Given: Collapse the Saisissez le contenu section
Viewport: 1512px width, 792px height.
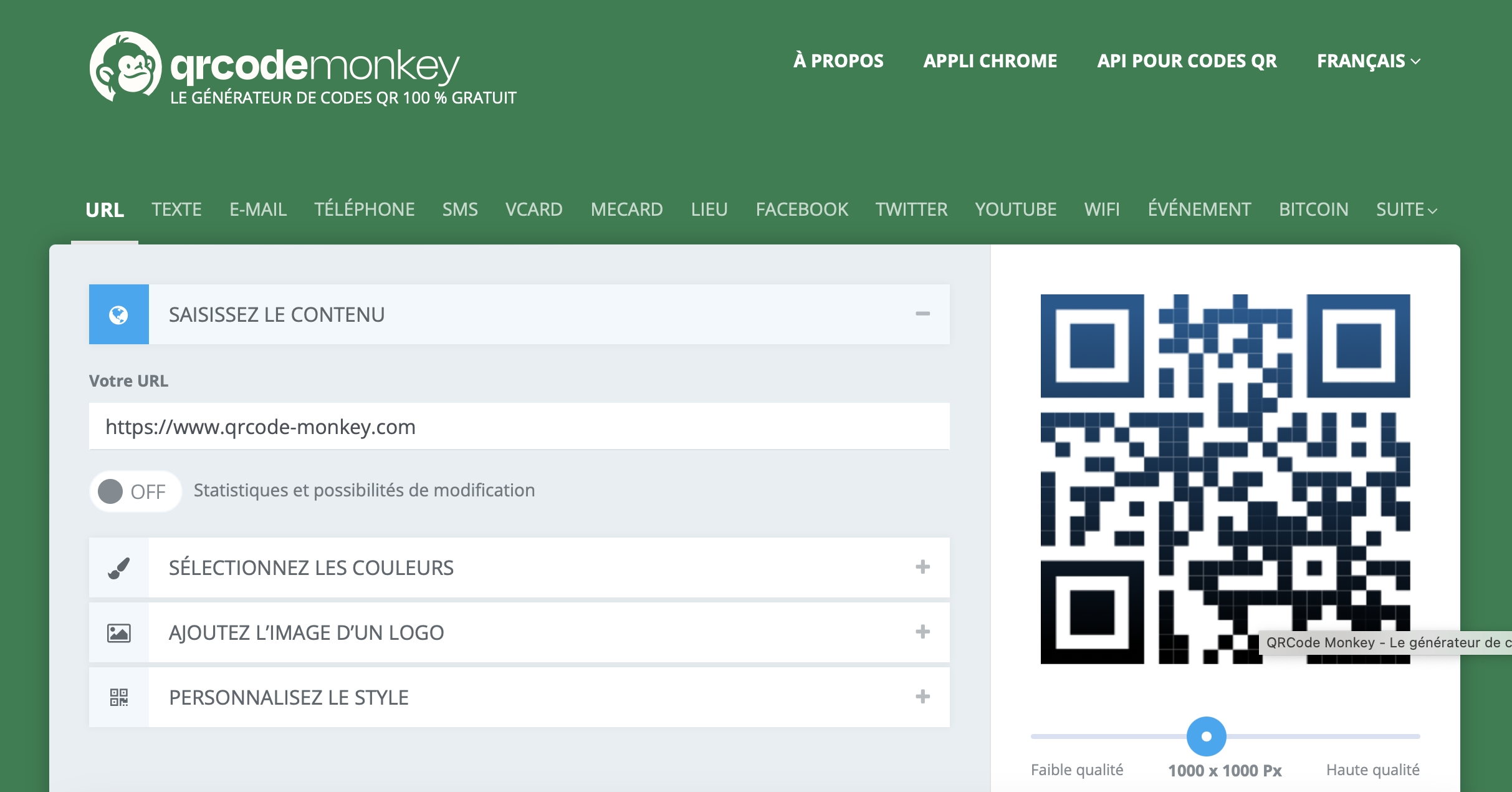Looking at the screenshot, I should (x=922, y=314).
